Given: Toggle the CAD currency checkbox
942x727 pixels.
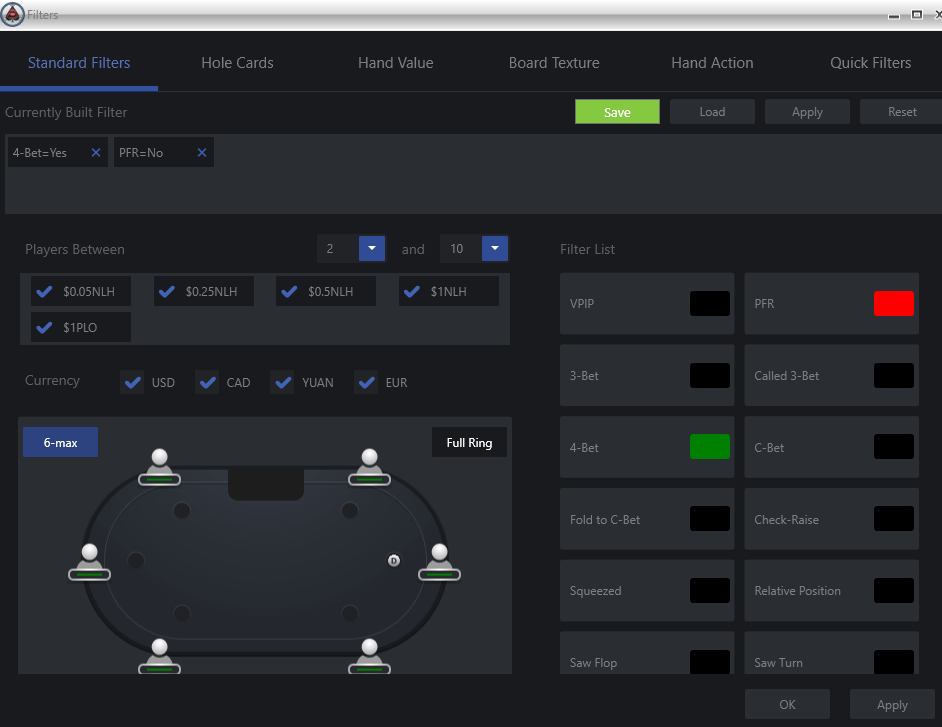Looking at the screenshot, I should [x=207, y=382].
